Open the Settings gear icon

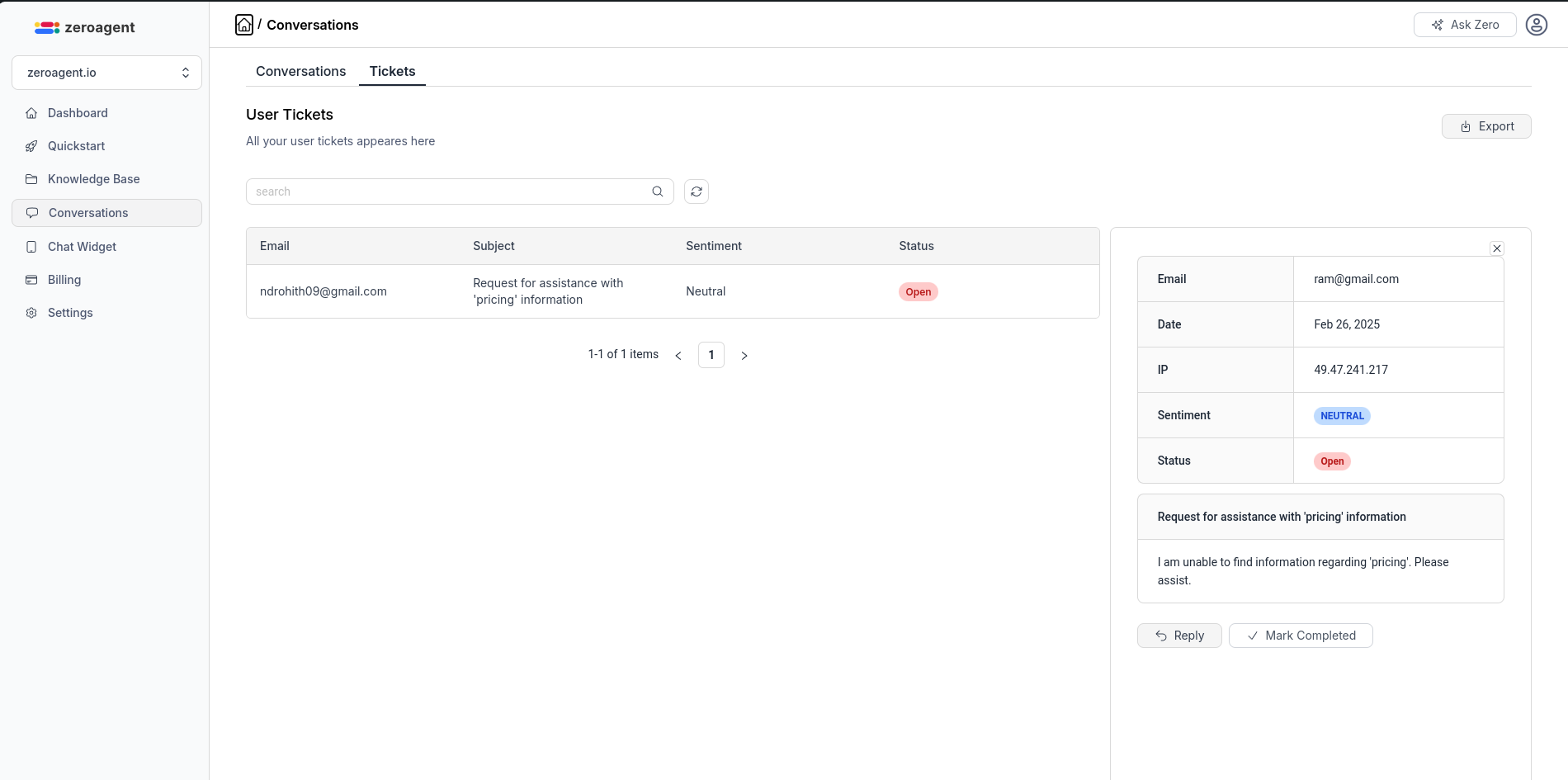coord(31,313)
